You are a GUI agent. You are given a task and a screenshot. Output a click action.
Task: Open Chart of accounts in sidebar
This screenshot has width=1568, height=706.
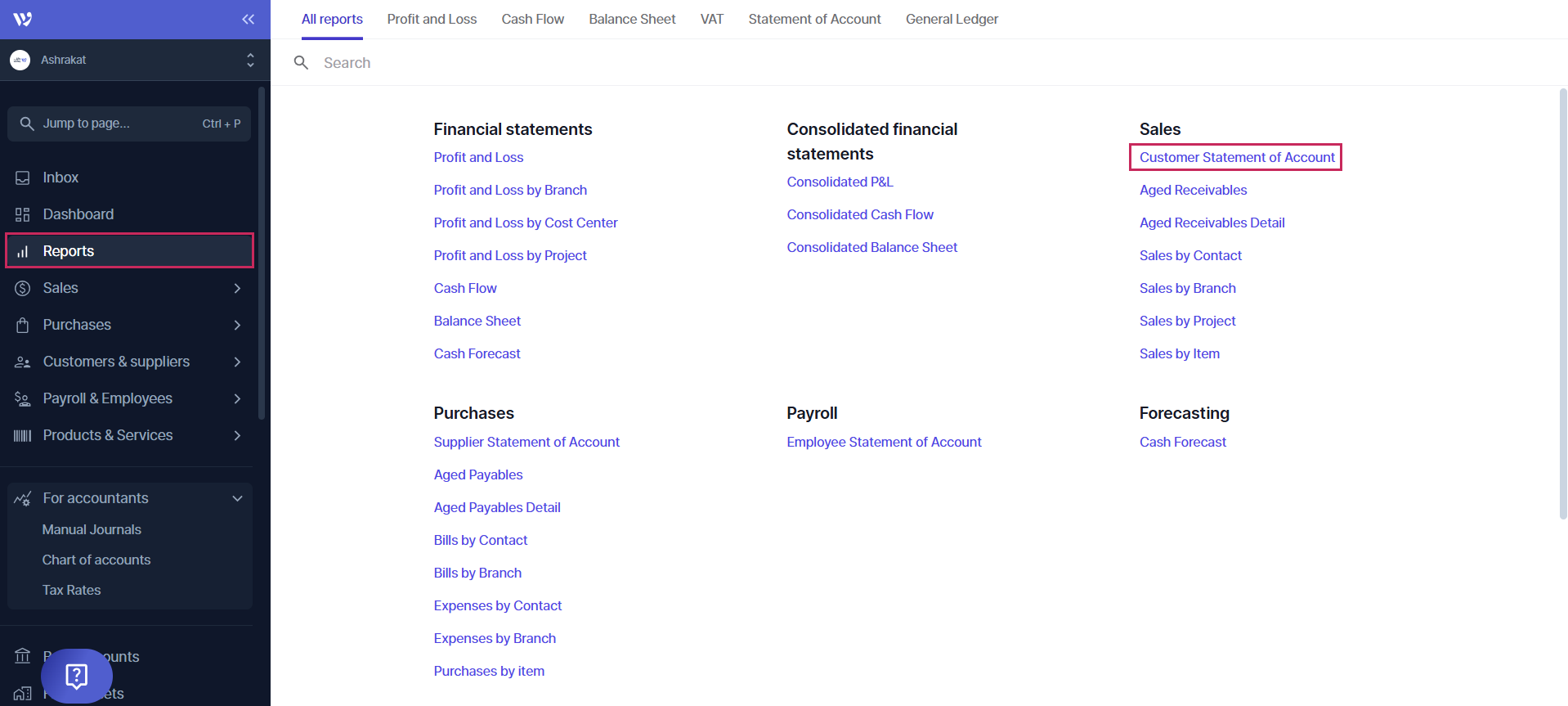[96, 560]
